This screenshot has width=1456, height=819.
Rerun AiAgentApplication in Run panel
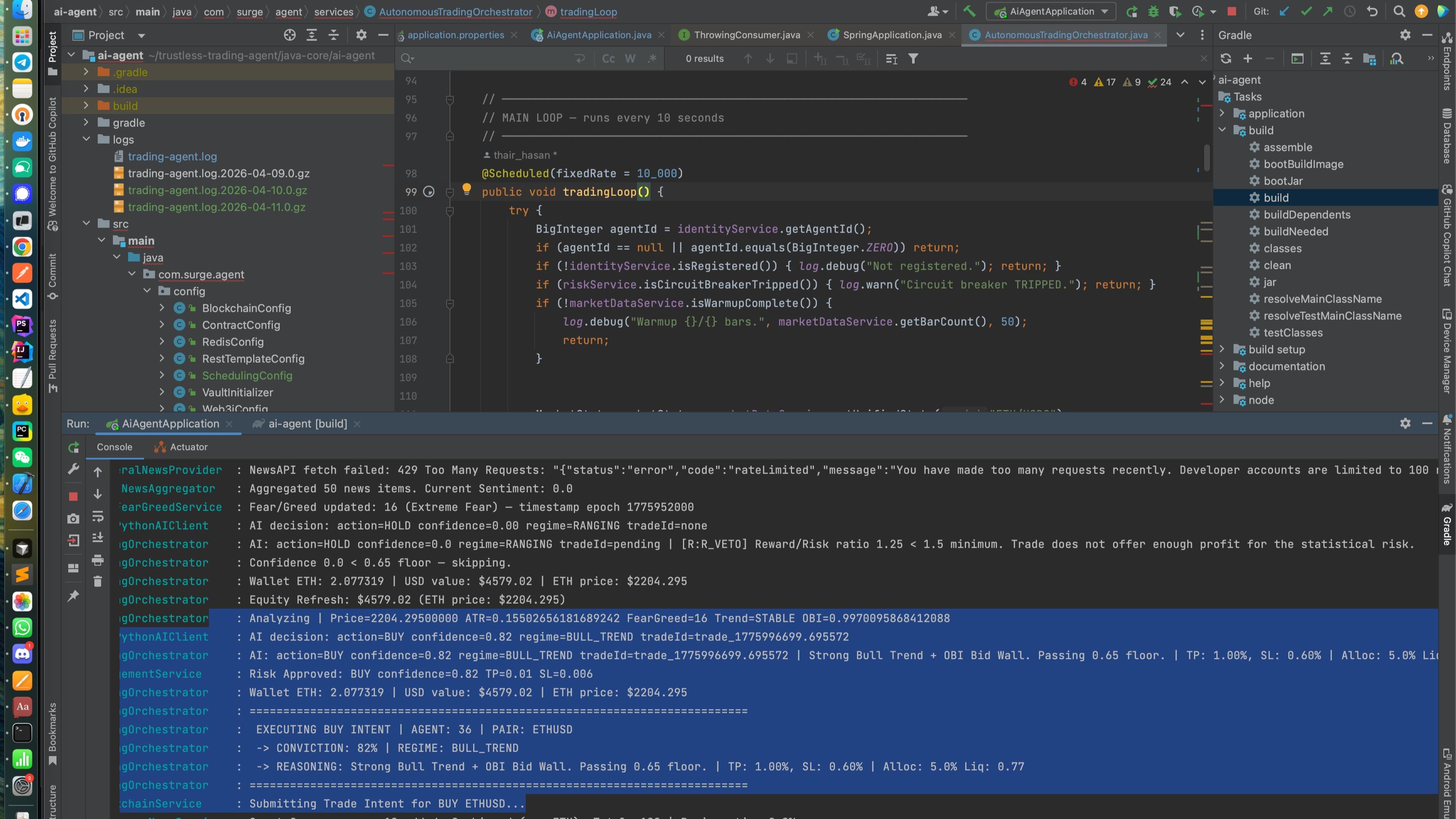[x=73, y=447]
